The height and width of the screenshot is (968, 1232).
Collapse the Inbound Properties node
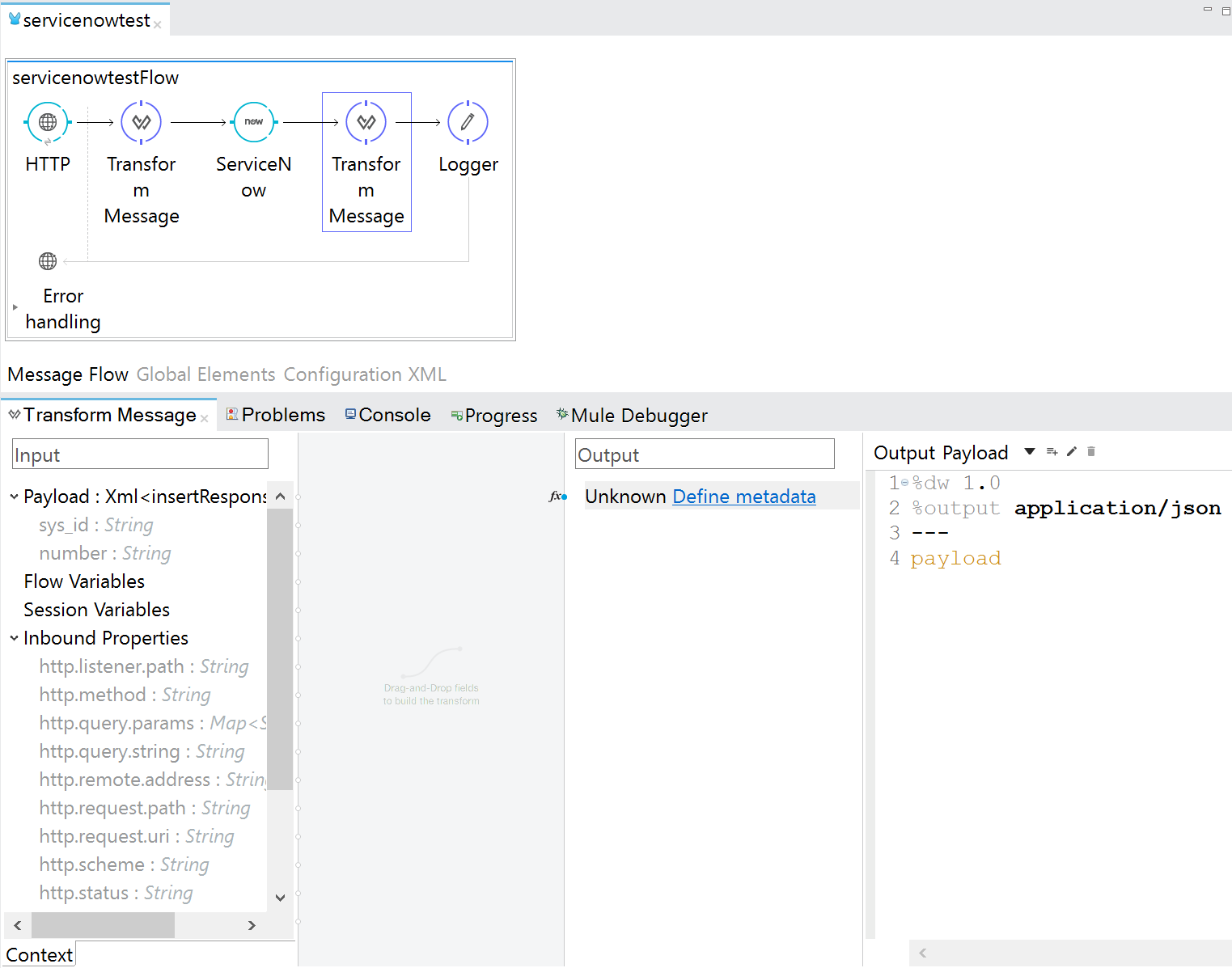[15, 638]
